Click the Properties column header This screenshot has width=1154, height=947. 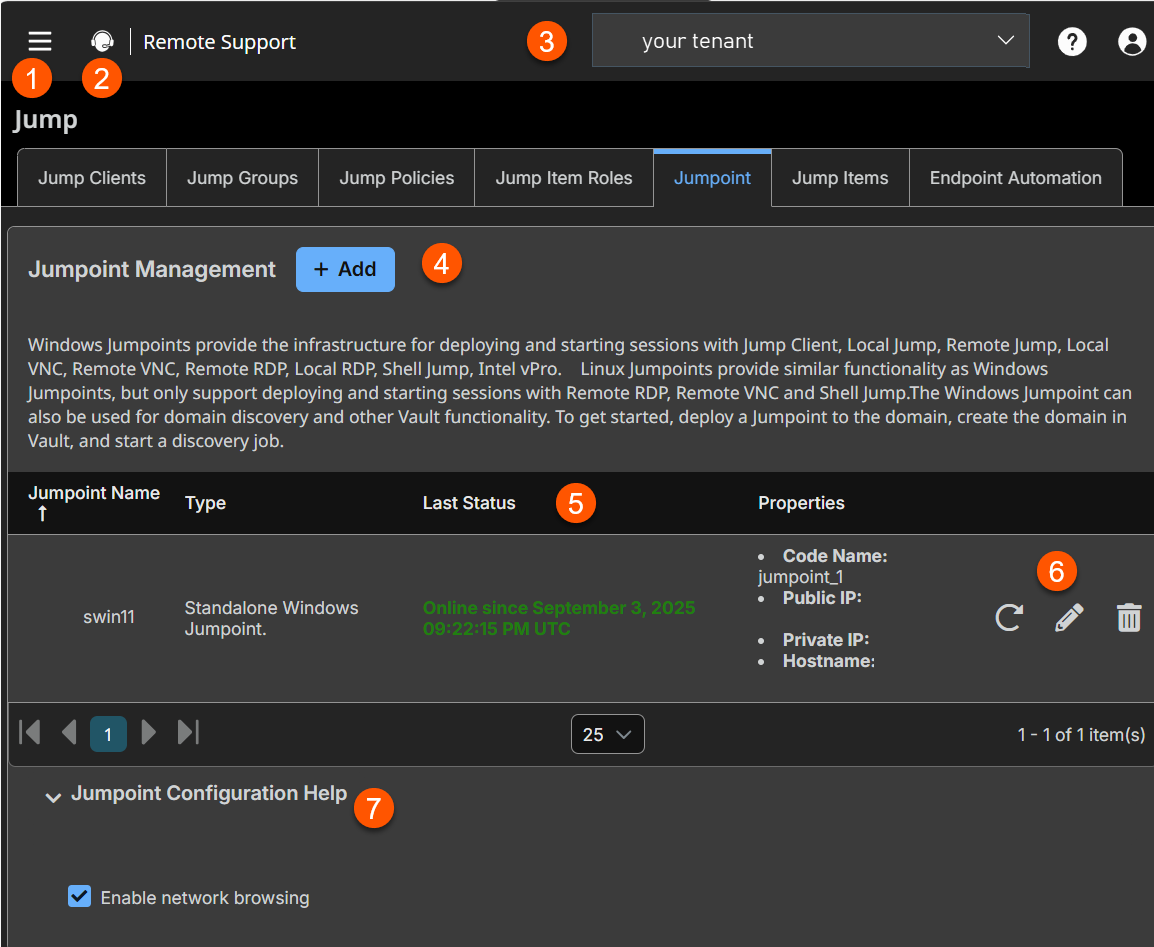tap(801, 503)
